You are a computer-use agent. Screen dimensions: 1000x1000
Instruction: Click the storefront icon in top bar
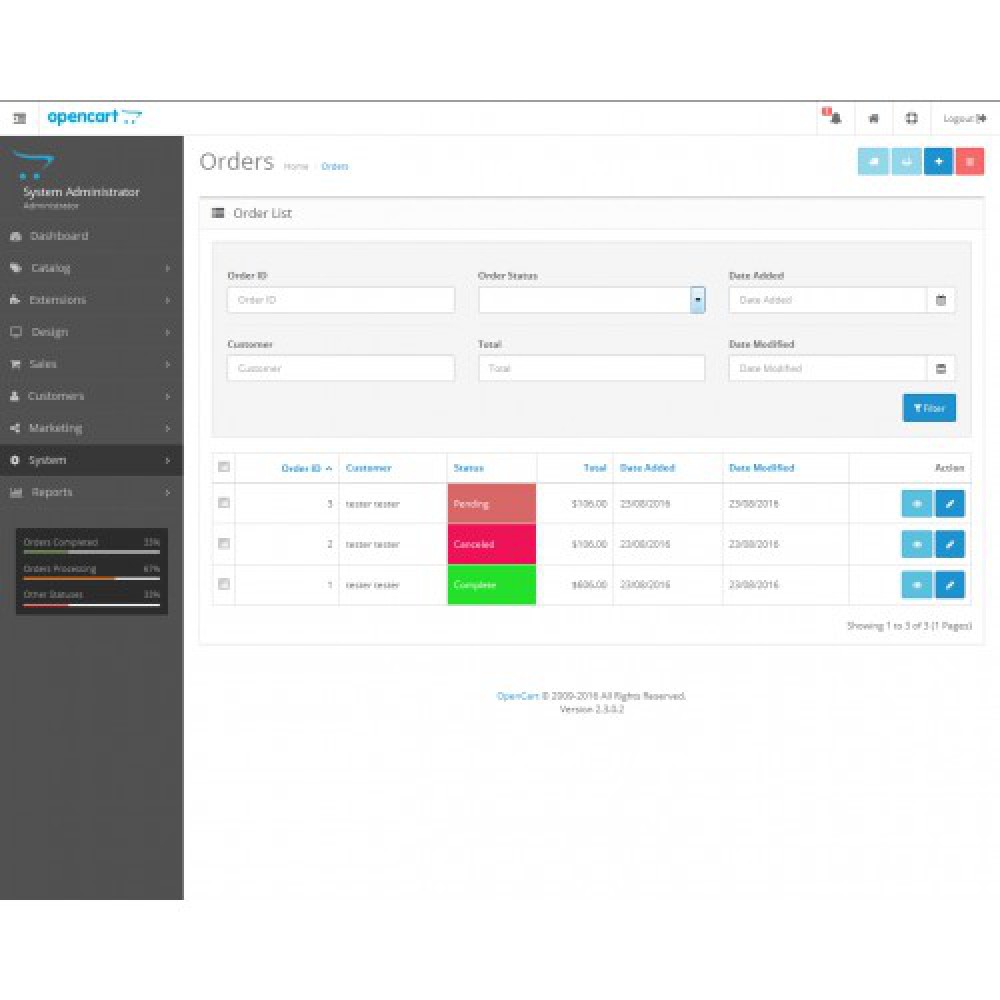pyautogui.click(x=873, y=118)
